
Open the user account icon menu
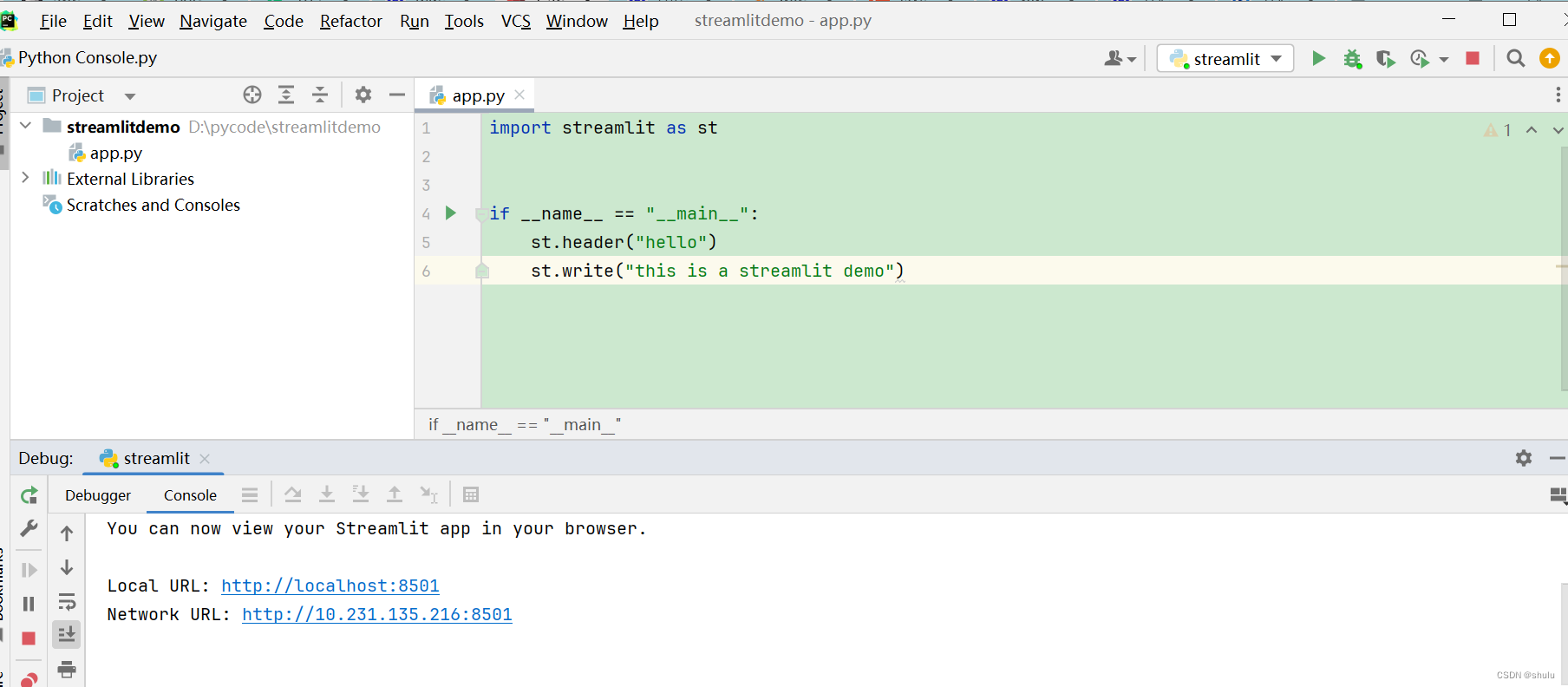click(x=1120, y=58)
